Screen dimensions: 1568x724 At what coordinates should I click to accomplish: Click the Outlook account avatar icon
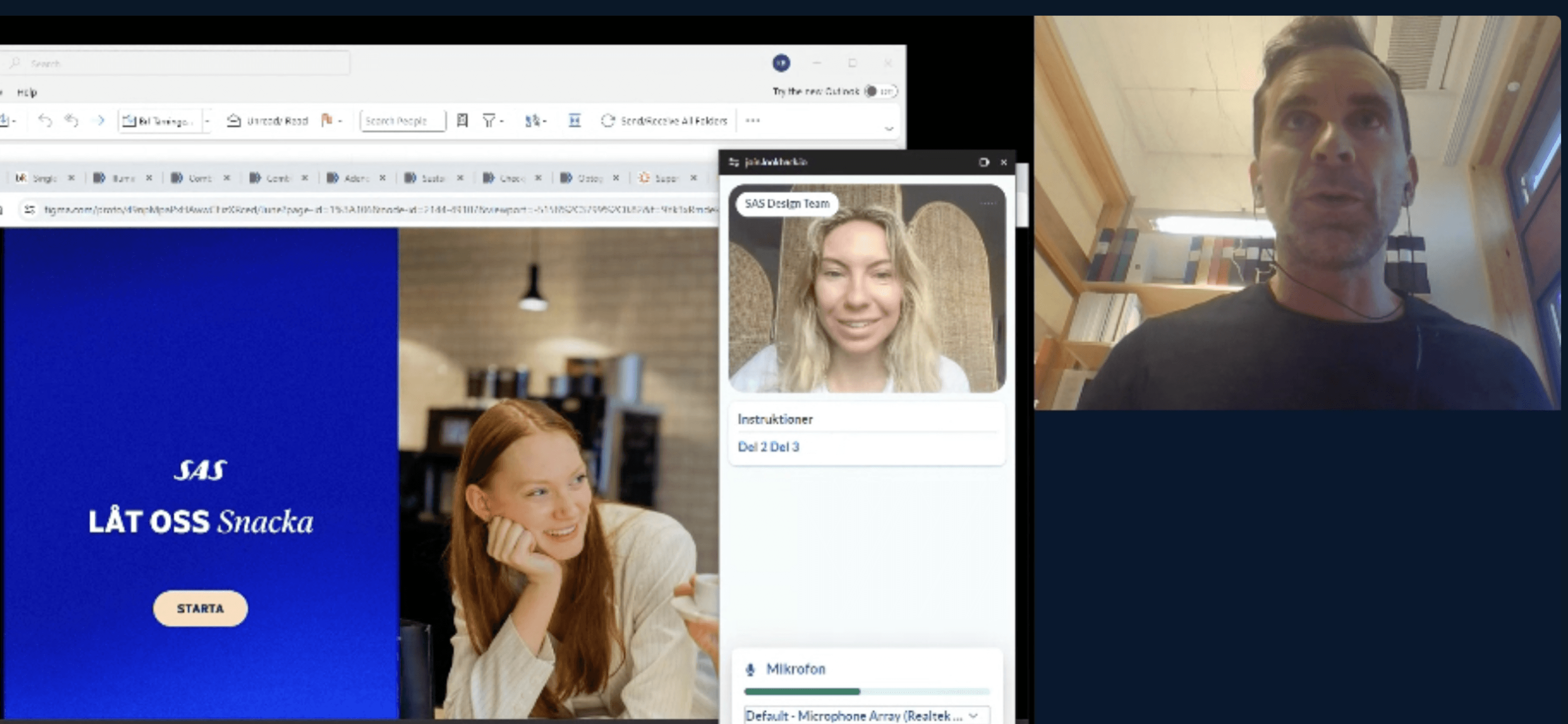(x=781, y=63)
